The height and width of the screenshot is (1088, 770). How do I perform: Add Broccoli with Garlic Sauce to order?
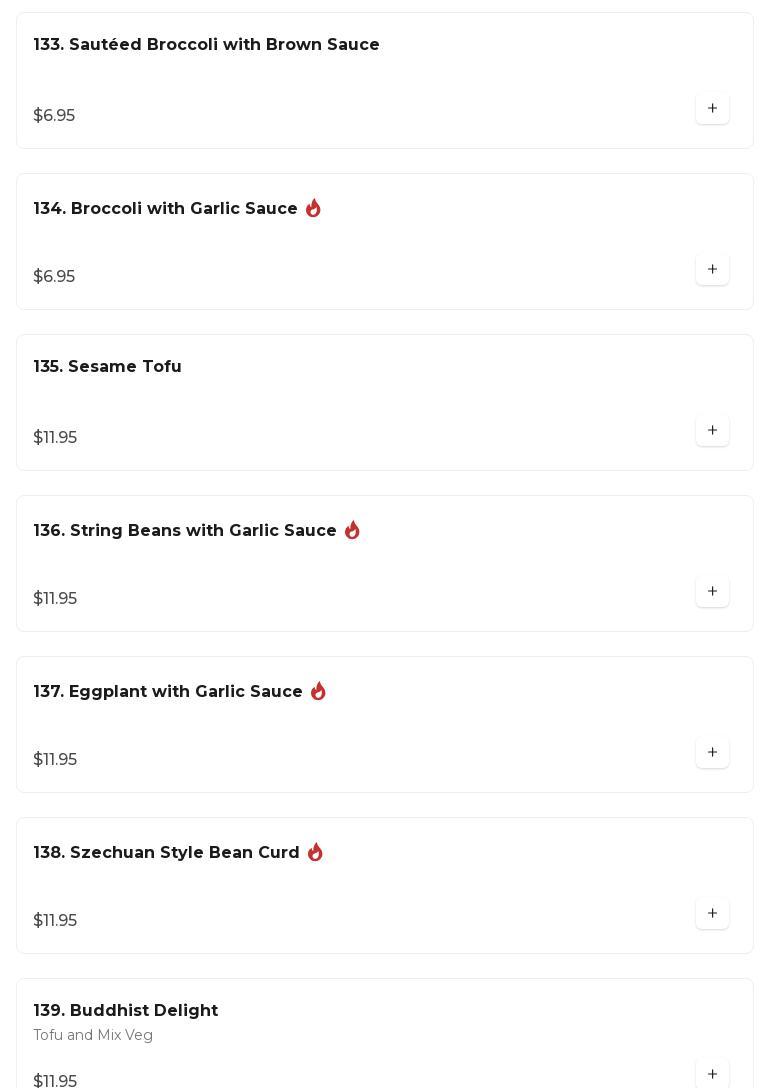coord(712,269)
